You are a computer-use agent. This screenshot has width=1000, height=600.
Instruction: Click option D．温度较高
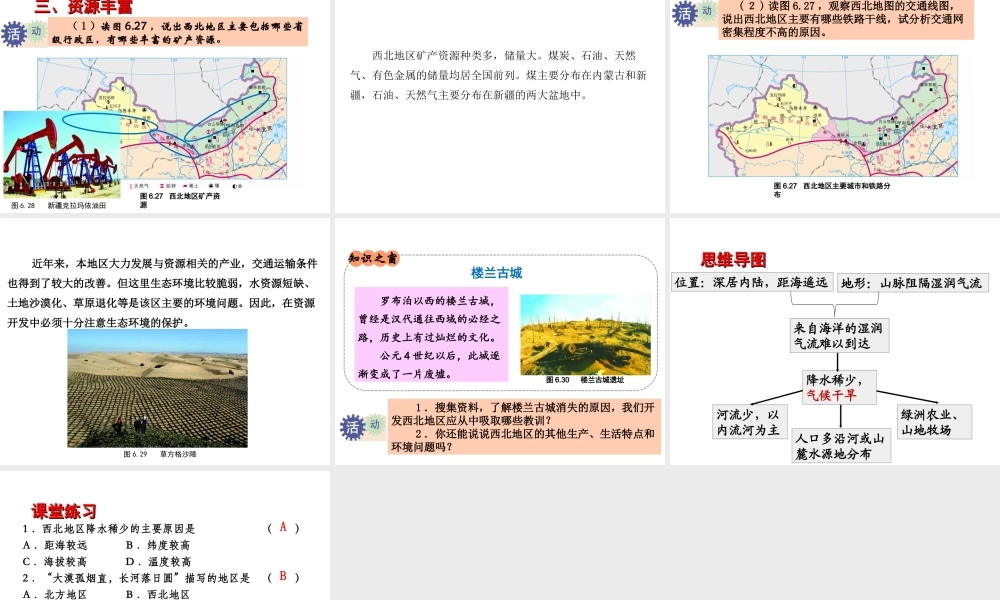pyautogui.click(x=158, y=562)
